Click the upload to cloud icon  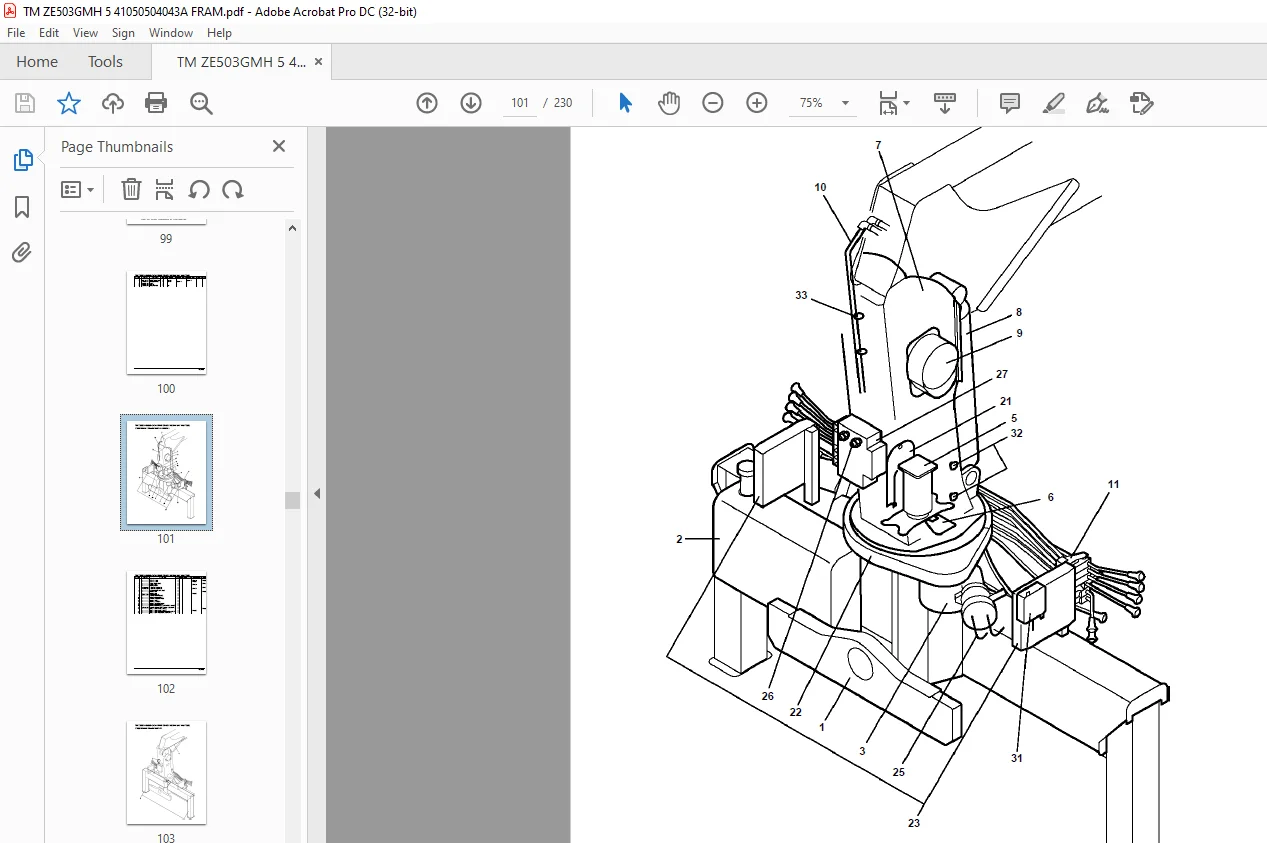pos(112,103)
